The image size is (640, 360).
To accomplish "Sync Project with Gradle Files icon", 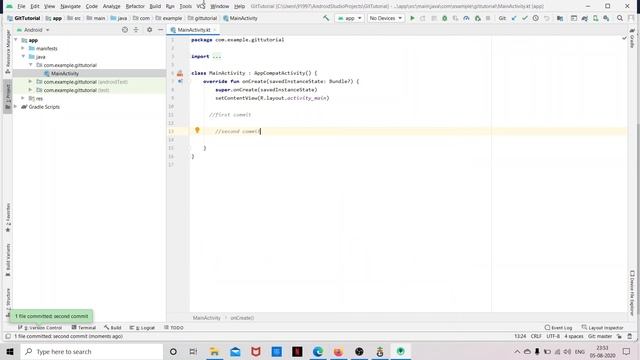I will [584, 18].
